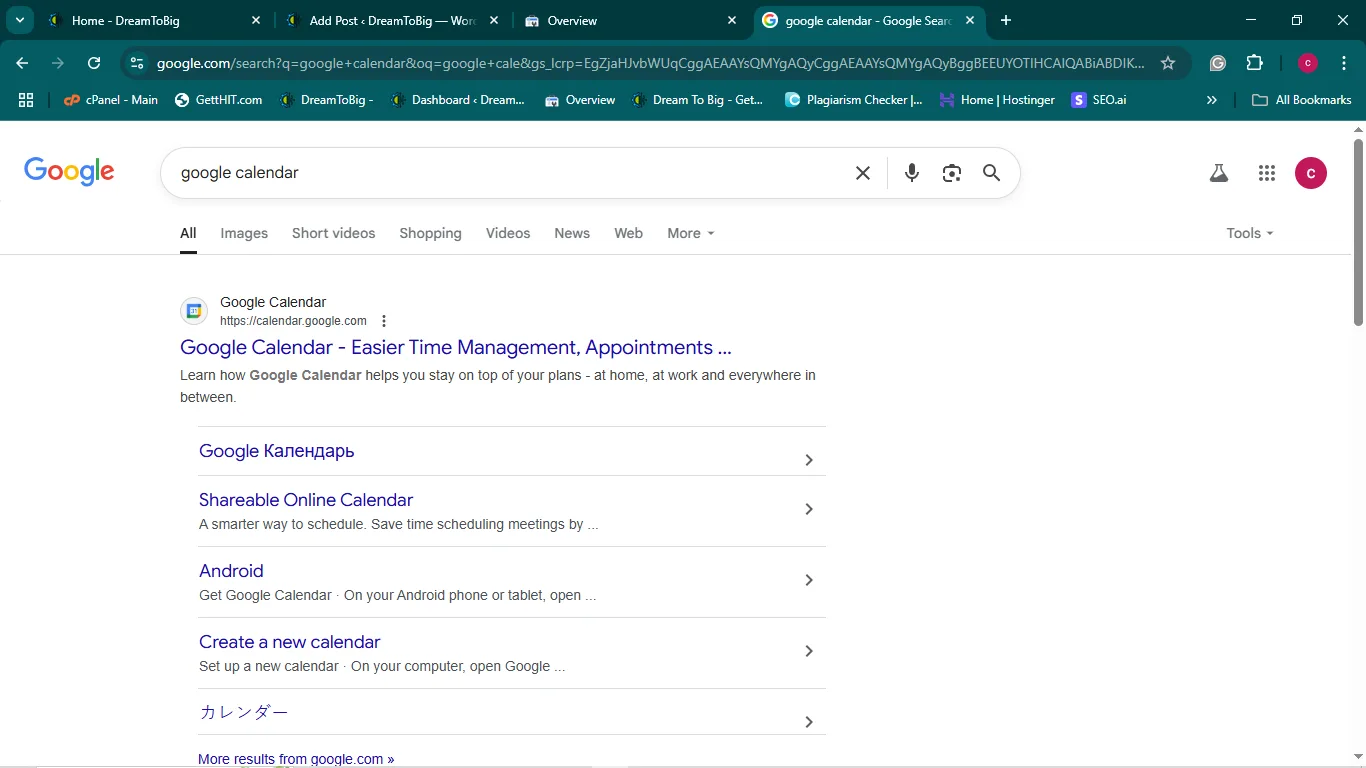Open Search by image camera icon
Viewport: 1366px width, 768px height.
coord(951,173)
